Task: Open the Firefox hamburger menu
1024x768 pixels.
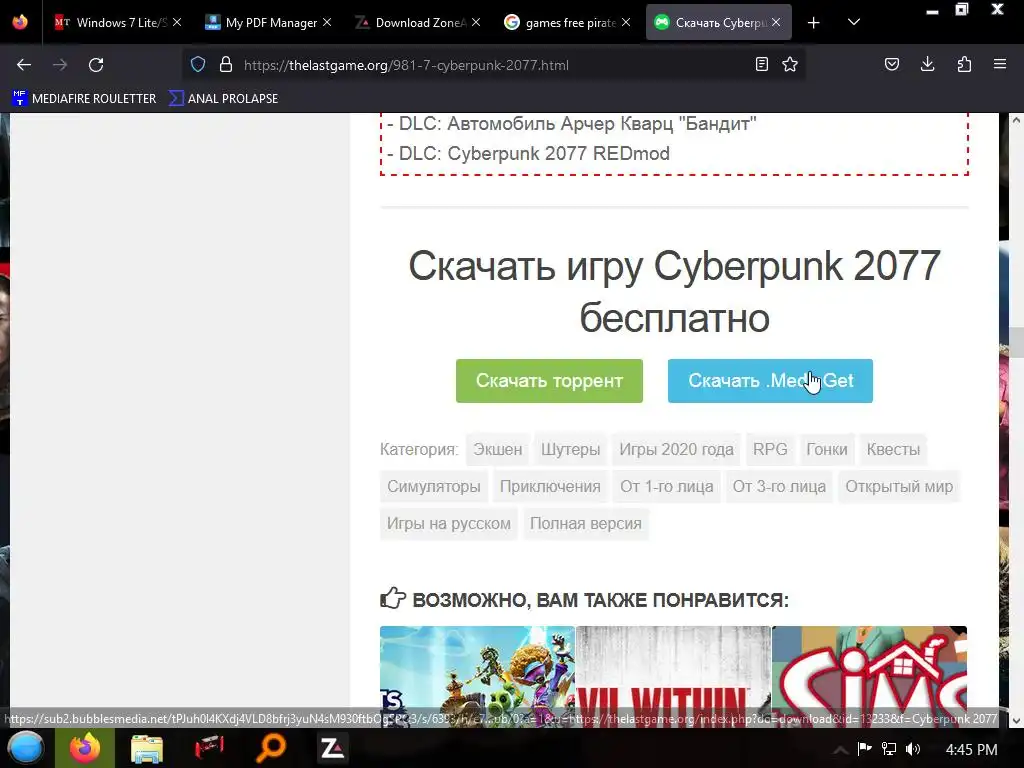Action: click(1000, 65)
